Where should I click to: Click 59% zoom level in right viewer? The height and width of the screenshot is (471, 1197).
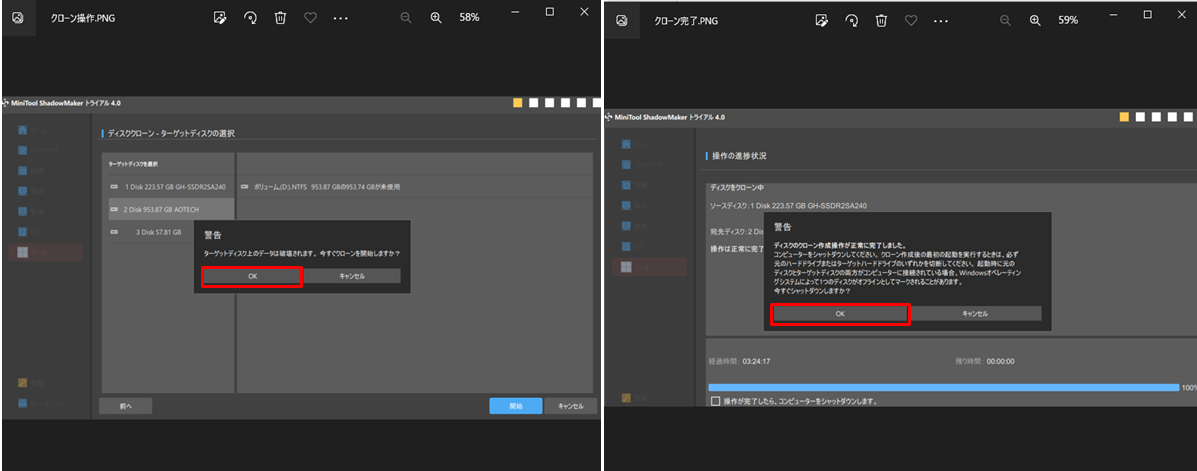click(1068, 21)
